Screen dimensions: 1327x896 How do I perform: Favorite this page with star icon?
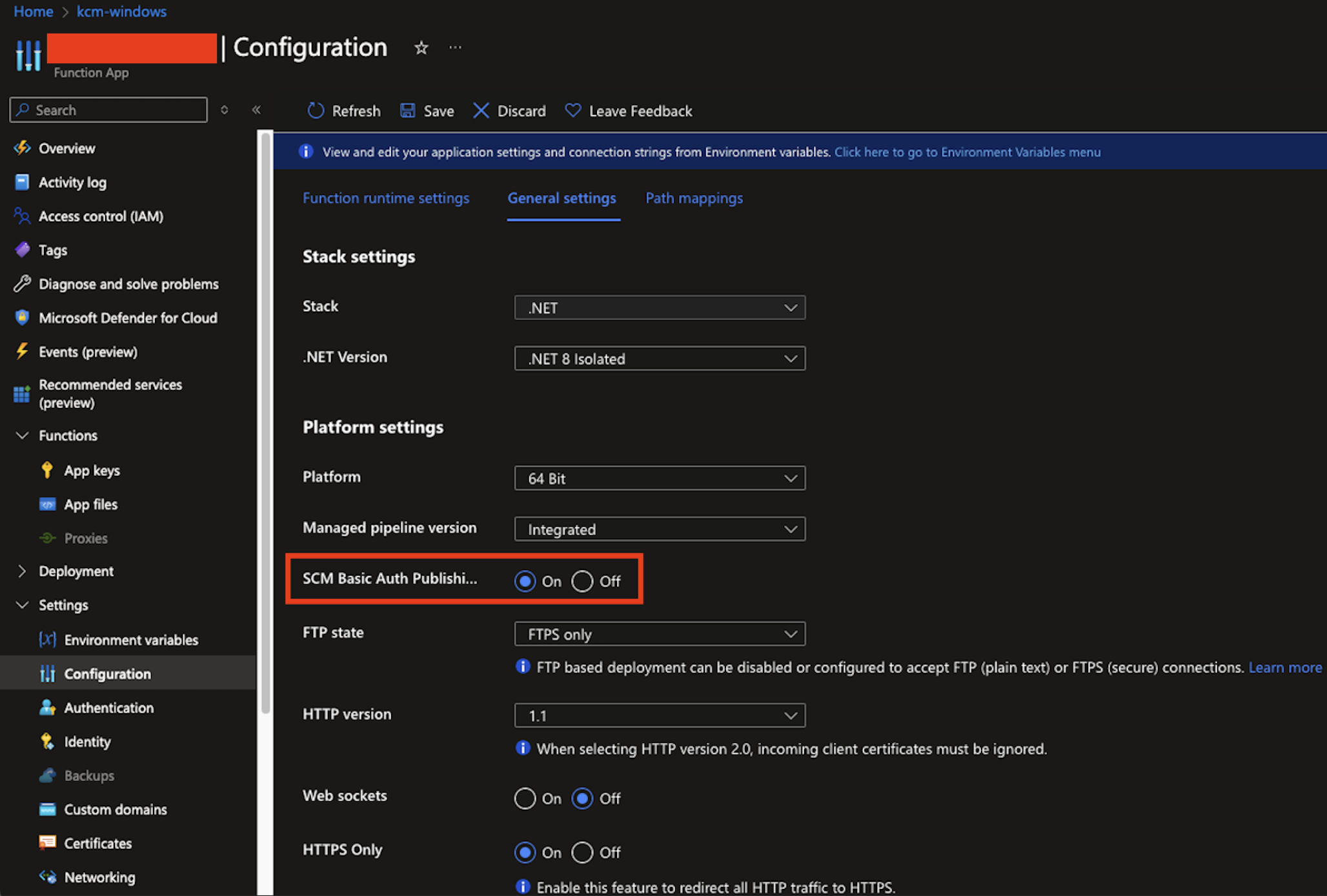(x=421, y=48)
